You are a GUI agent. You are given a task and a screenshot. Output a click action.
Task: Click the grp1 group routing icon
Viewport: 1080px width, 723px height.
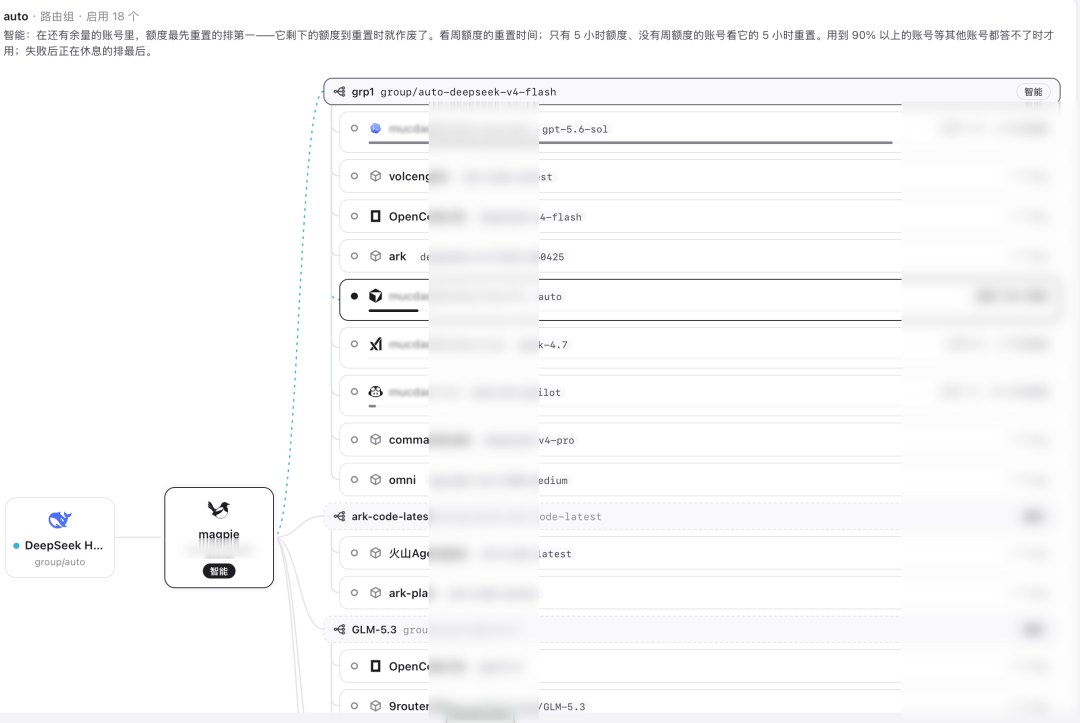(x=340, y=92)
